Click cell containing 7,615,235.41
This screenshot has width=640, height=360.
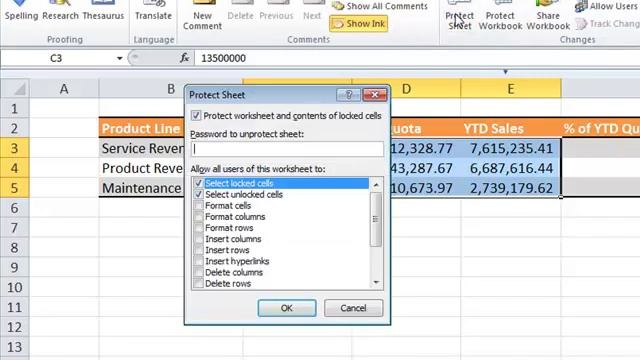[511, 148]
